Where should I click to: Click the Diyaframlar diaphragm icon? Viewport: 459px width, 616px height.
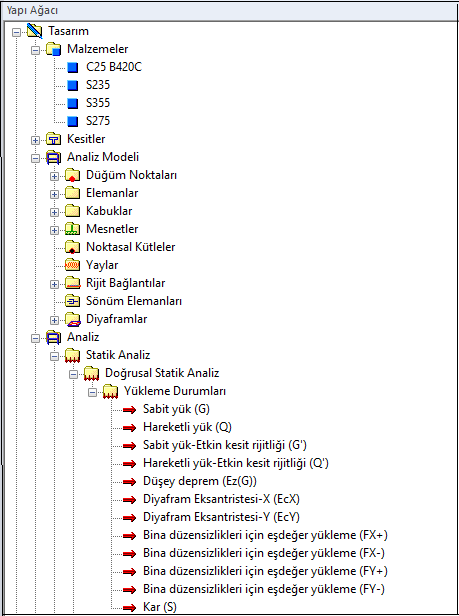pyautogui.click(x=72, y=319)
